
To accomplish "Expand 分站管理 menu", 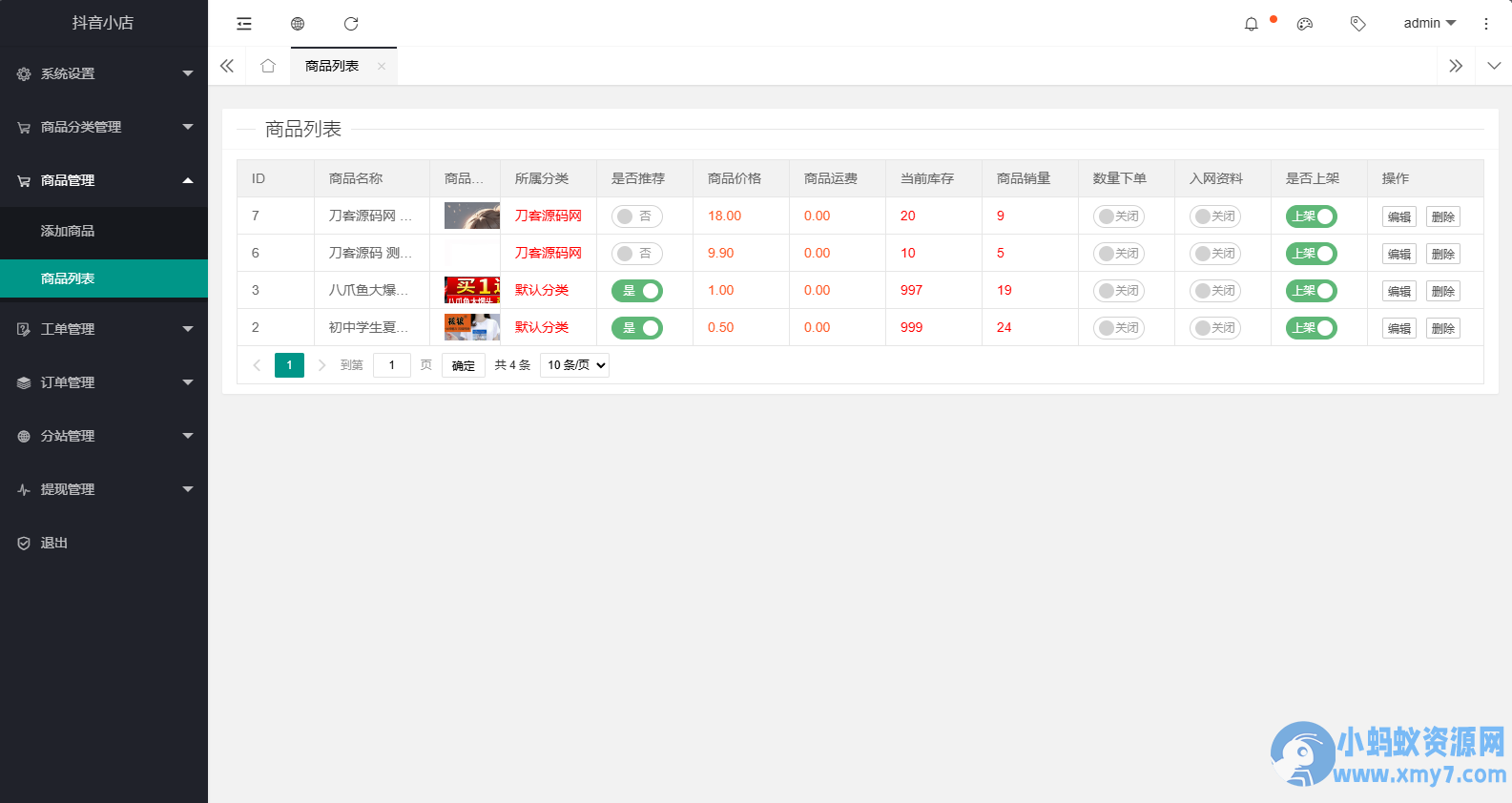I will (104, 436).
